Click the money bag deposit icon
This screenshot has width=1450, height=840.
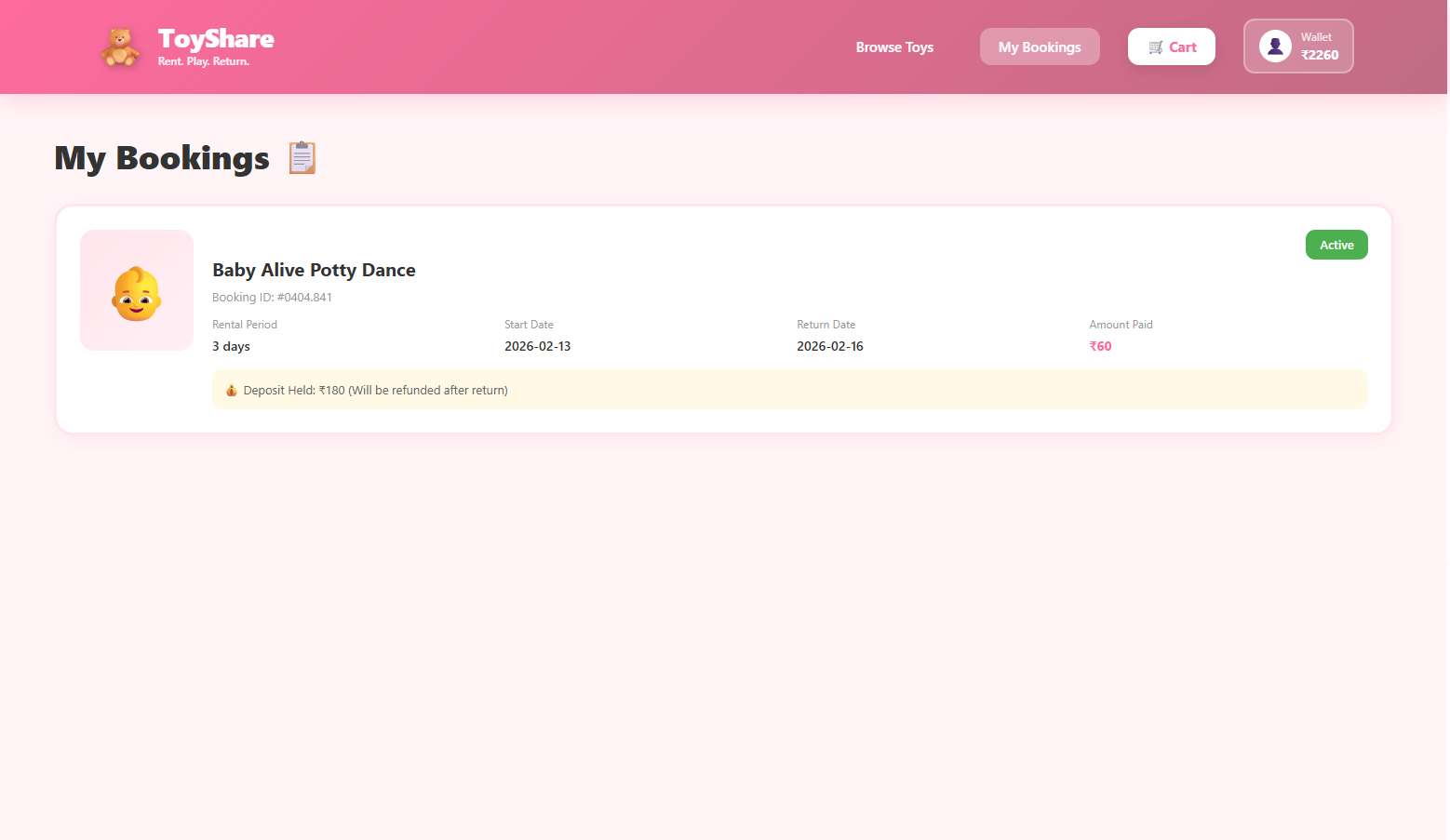(x=232, y=391)
